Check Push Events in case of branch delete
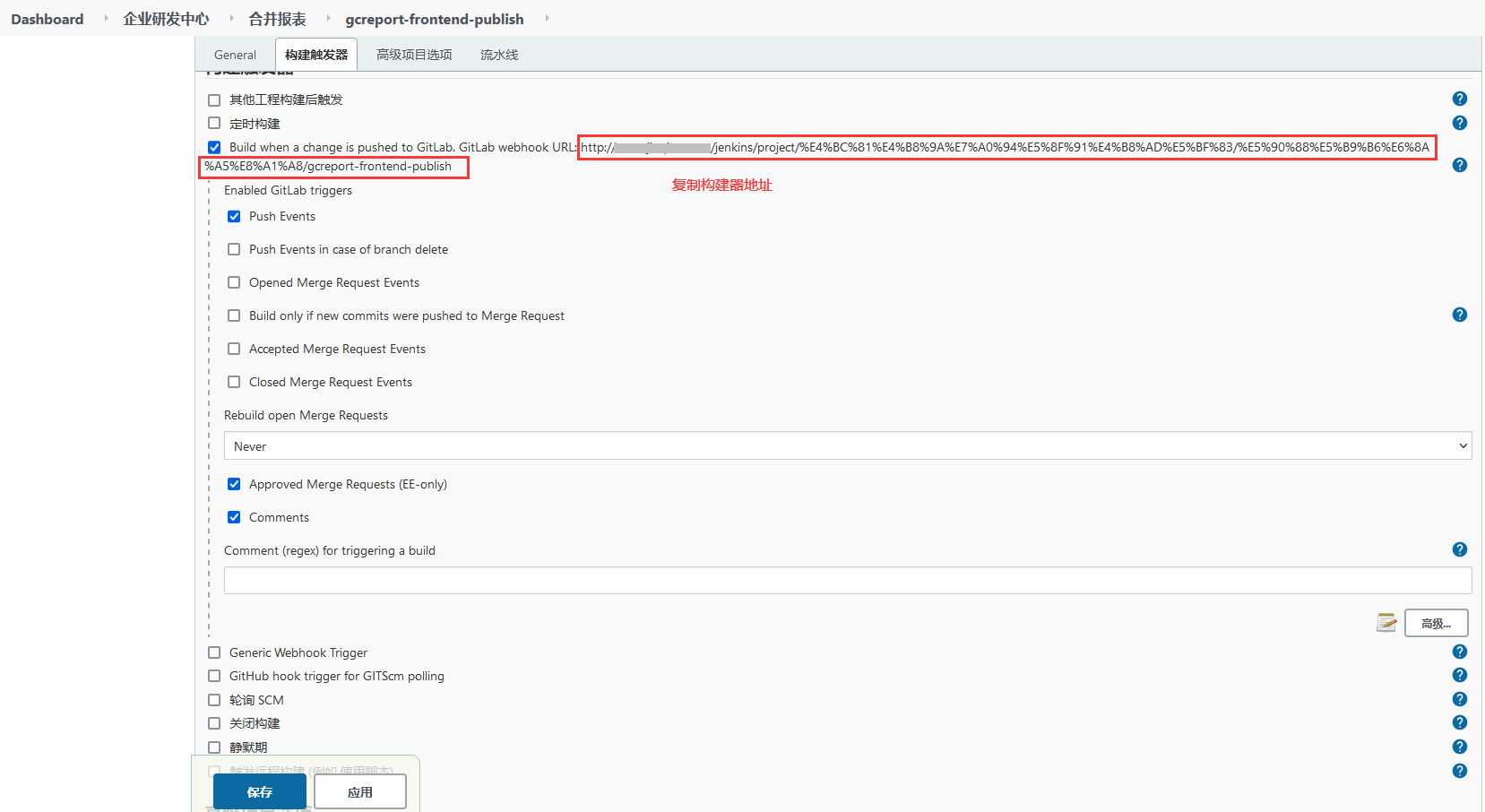 [x=234, y=249]
